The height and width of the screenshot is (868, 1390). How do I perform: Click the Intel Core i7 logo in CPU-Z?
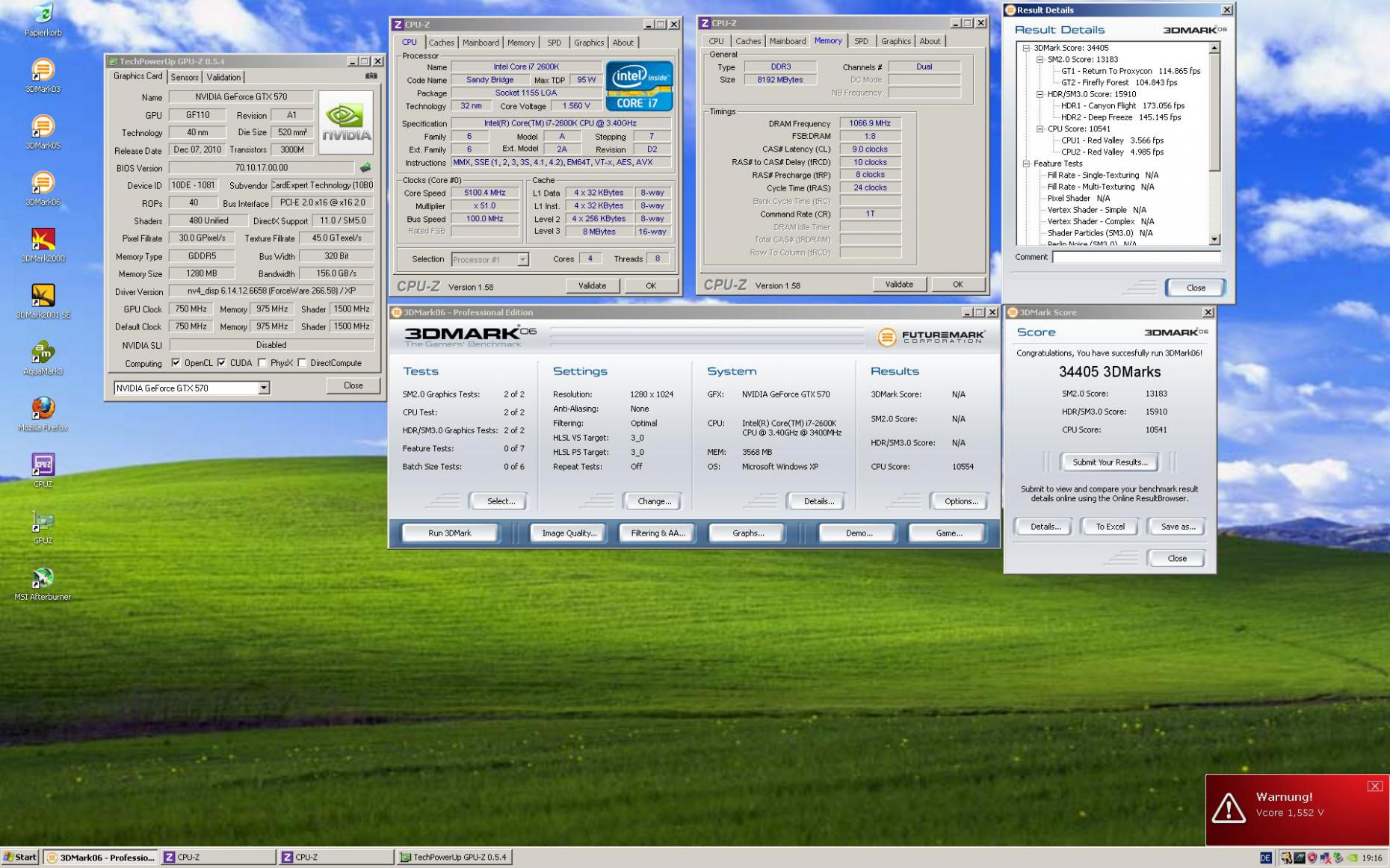[639, 86]
